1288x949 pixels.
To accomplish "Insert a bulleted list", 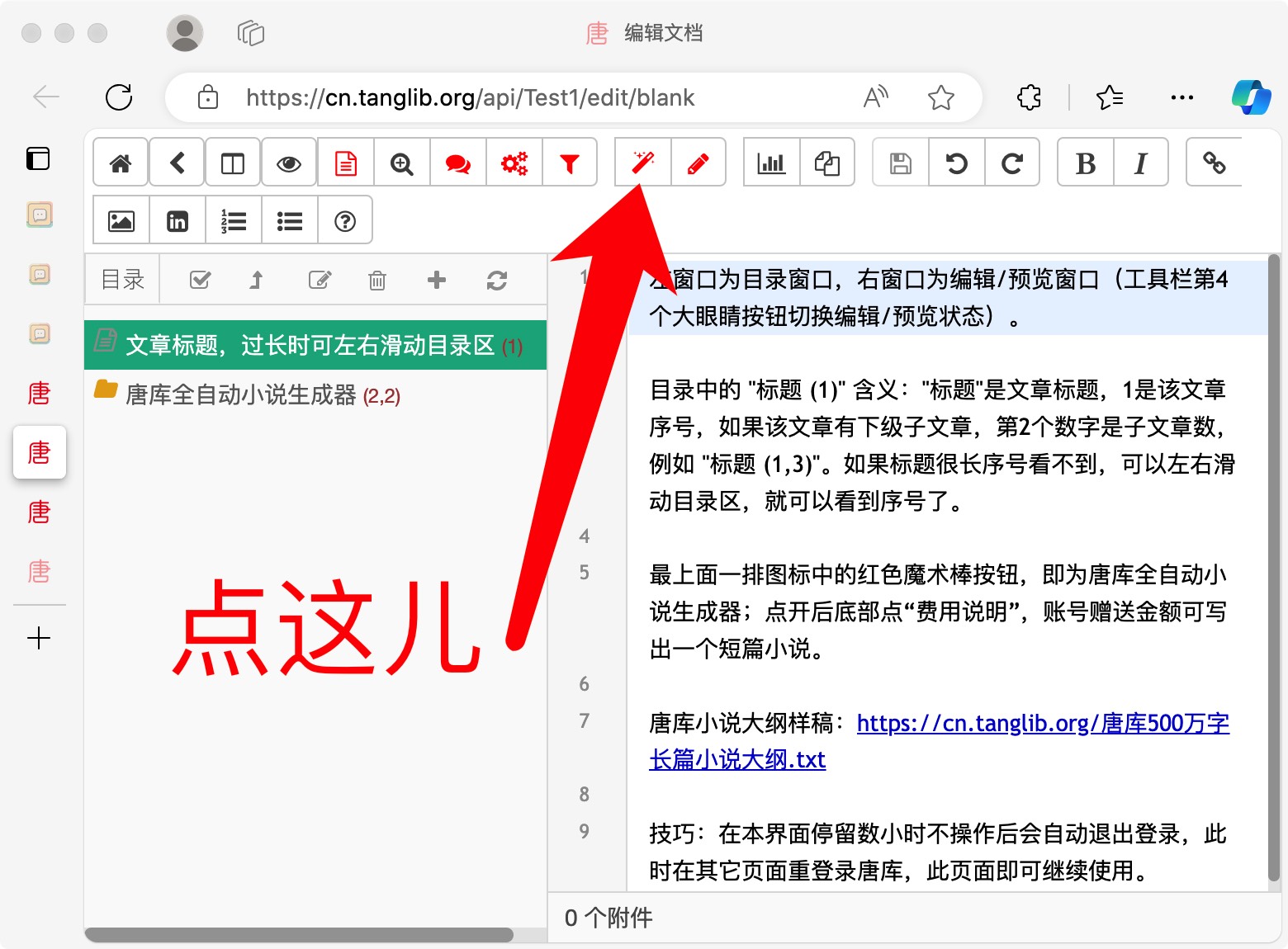I will point(289,220).
